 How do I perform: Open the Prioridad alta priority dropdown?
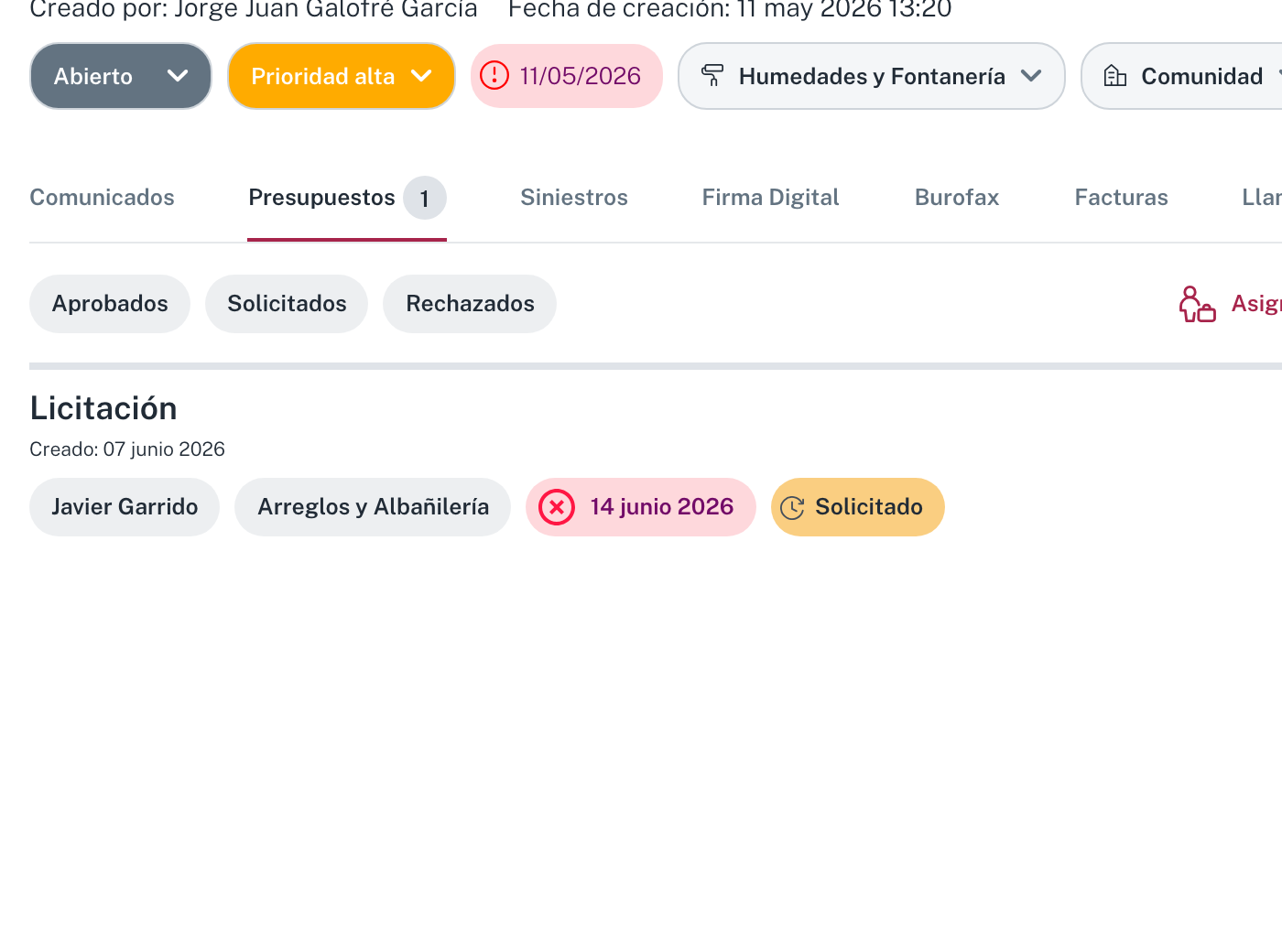342,76
